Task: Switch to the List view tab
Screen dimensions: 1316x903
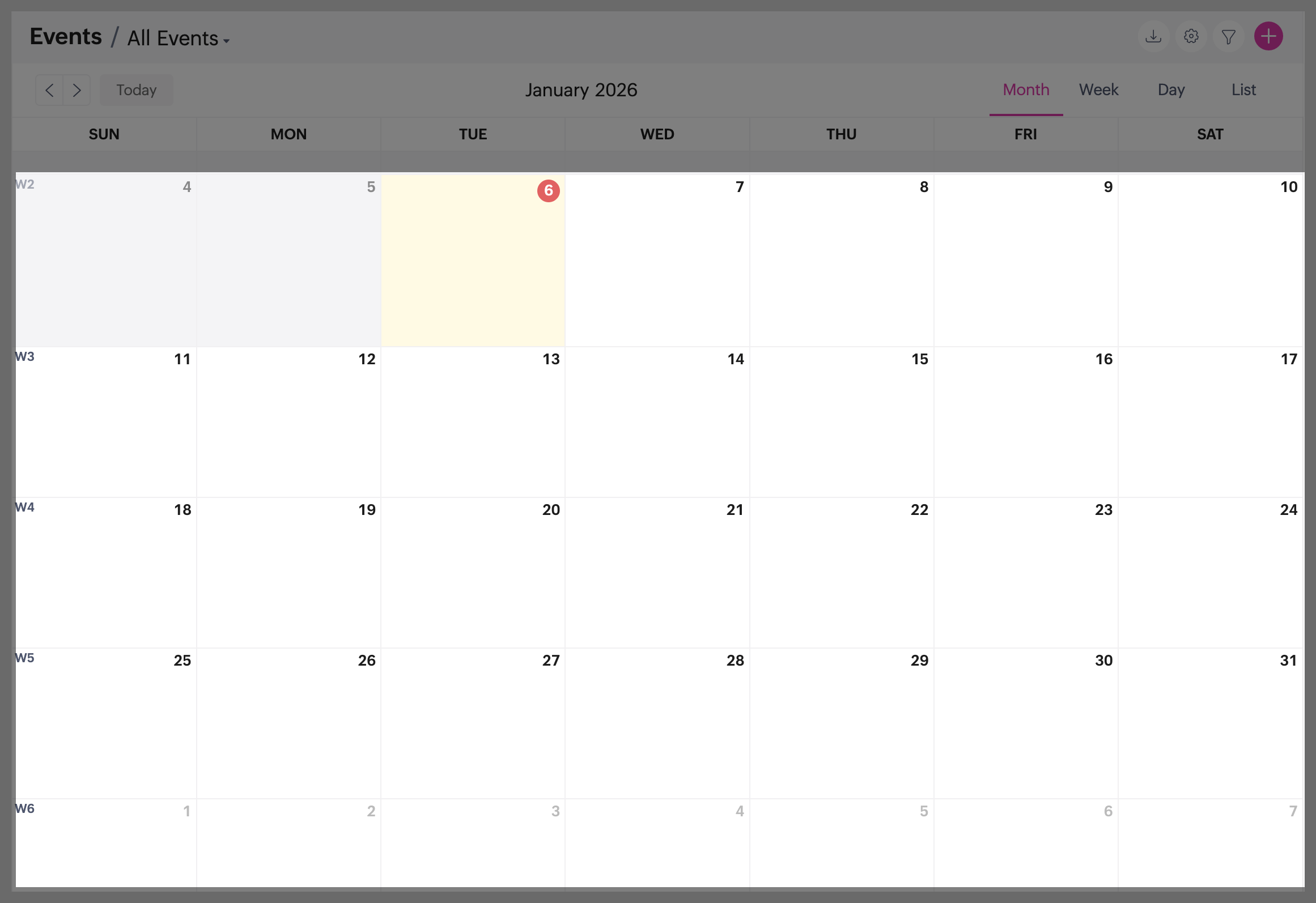Action: [1243, 90]
